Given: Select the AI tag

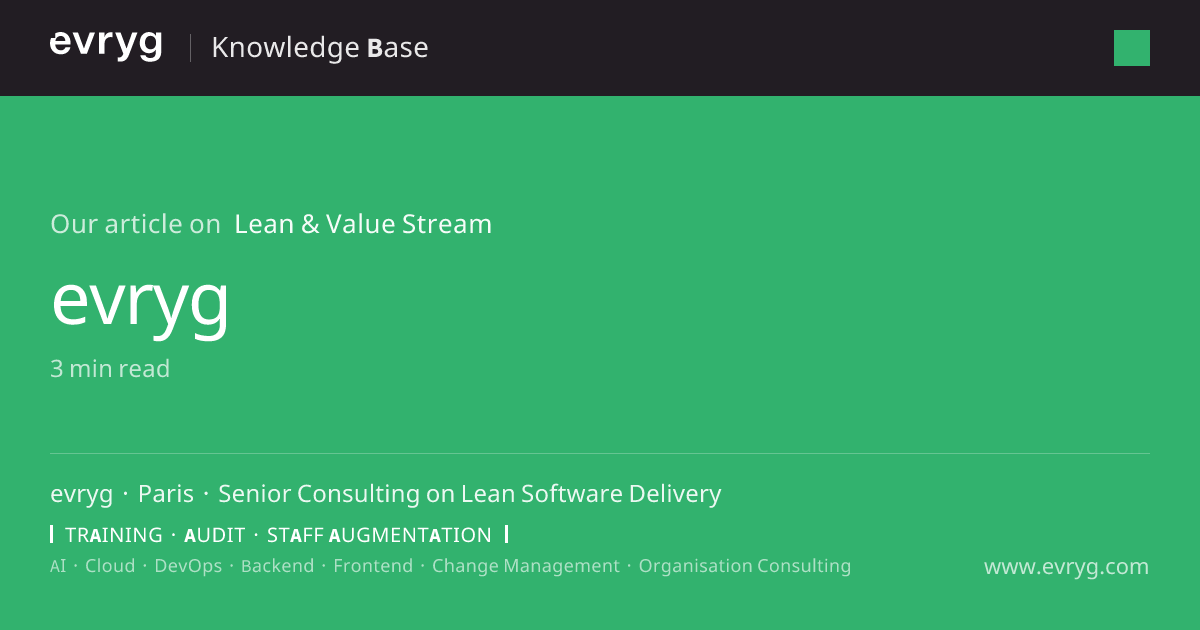Looking at the screenshot, I should 58,566.
